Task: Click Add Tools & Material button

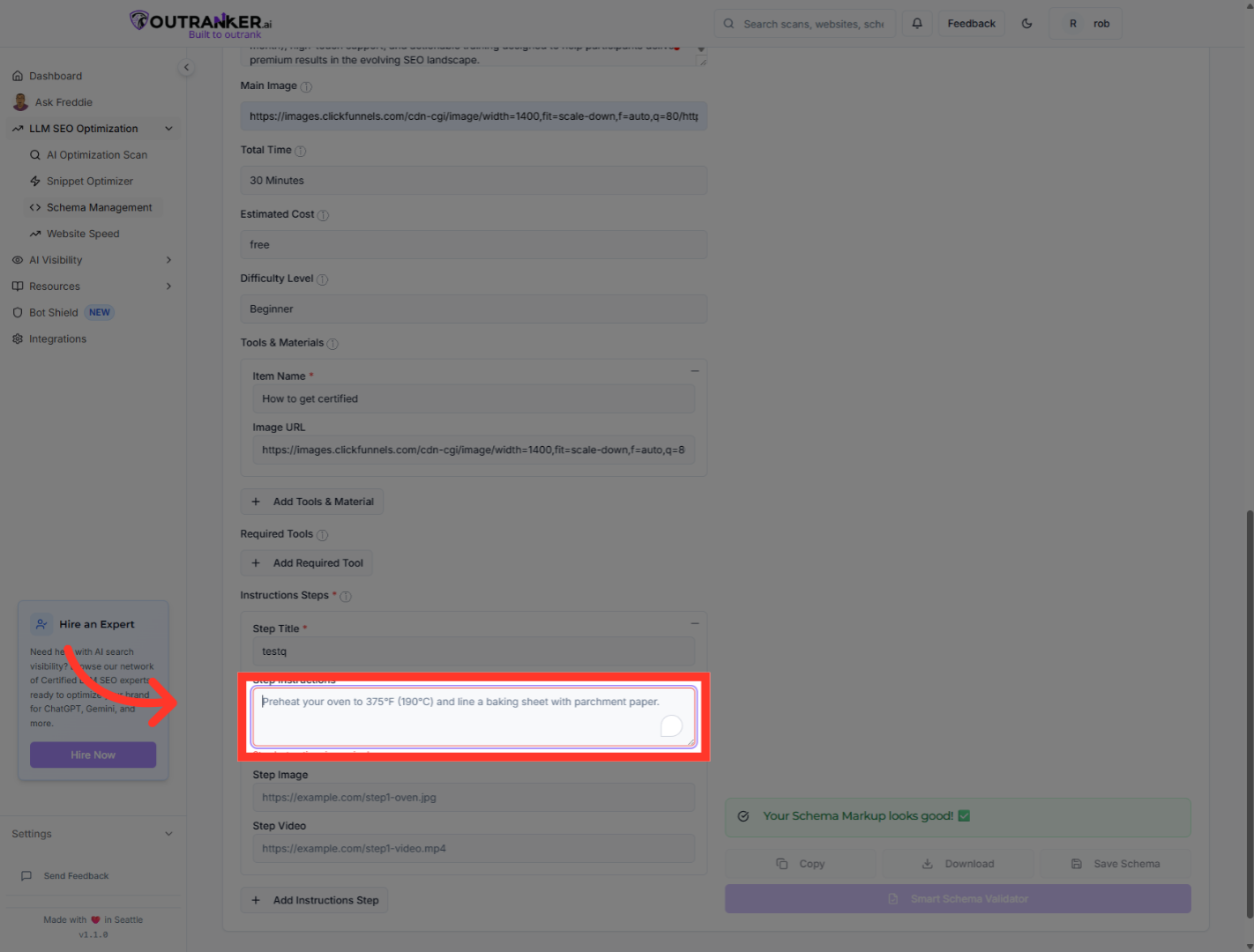Action: click(312, 502)
